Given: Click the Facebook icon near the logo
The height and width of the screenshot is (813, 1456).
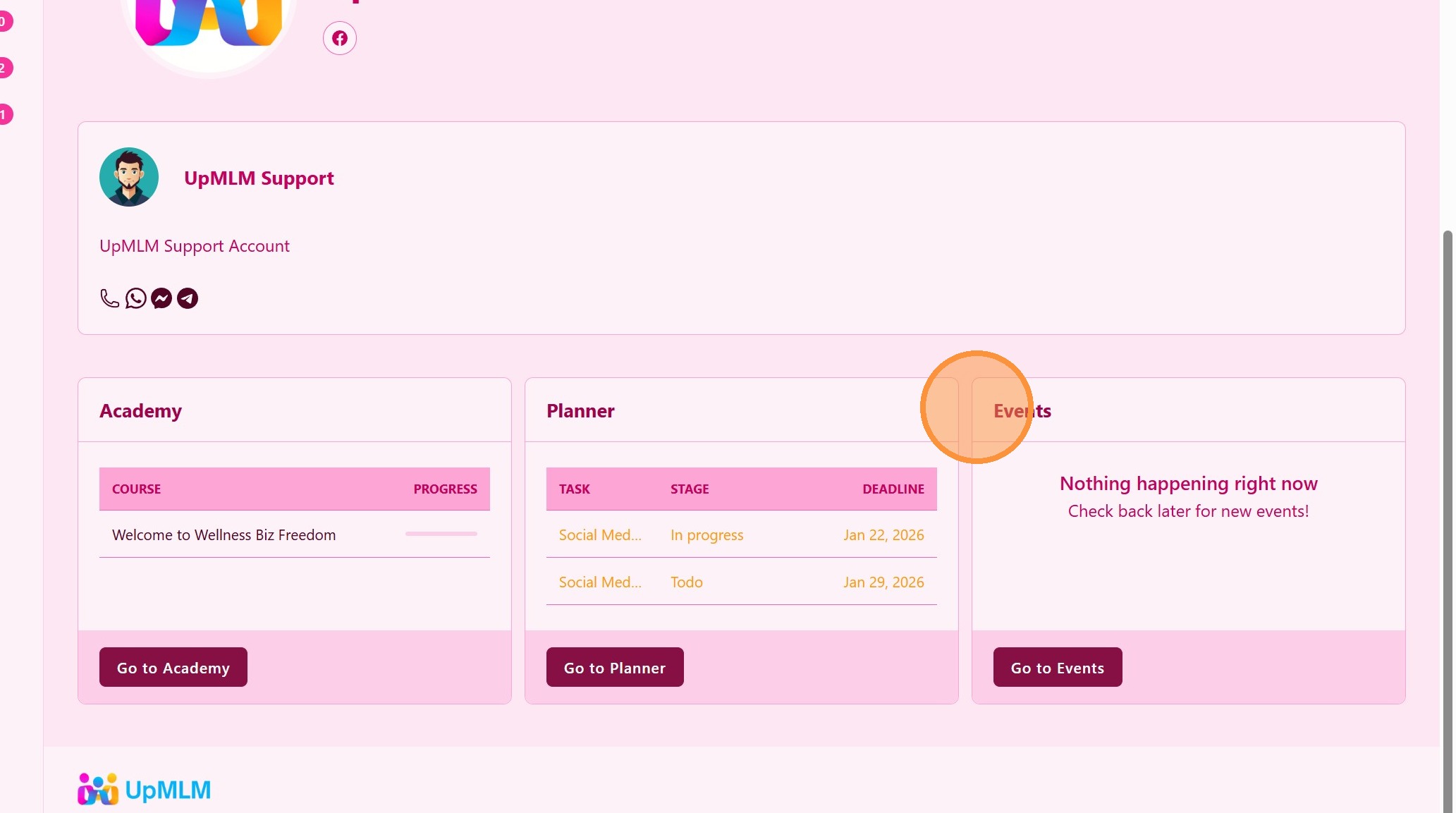Looking at the screenshot, I should coord(339,38).
